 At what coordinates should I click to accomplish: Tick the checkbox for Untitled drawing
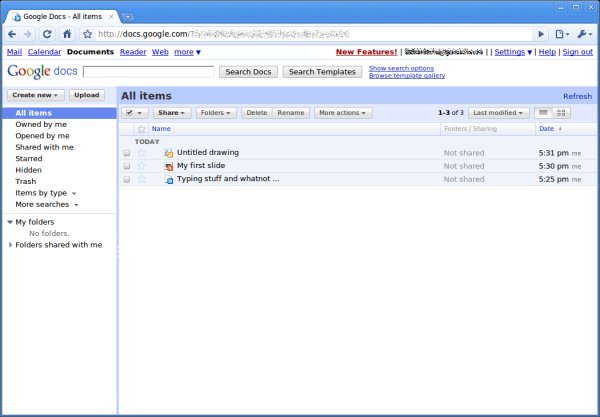[127, 153]
